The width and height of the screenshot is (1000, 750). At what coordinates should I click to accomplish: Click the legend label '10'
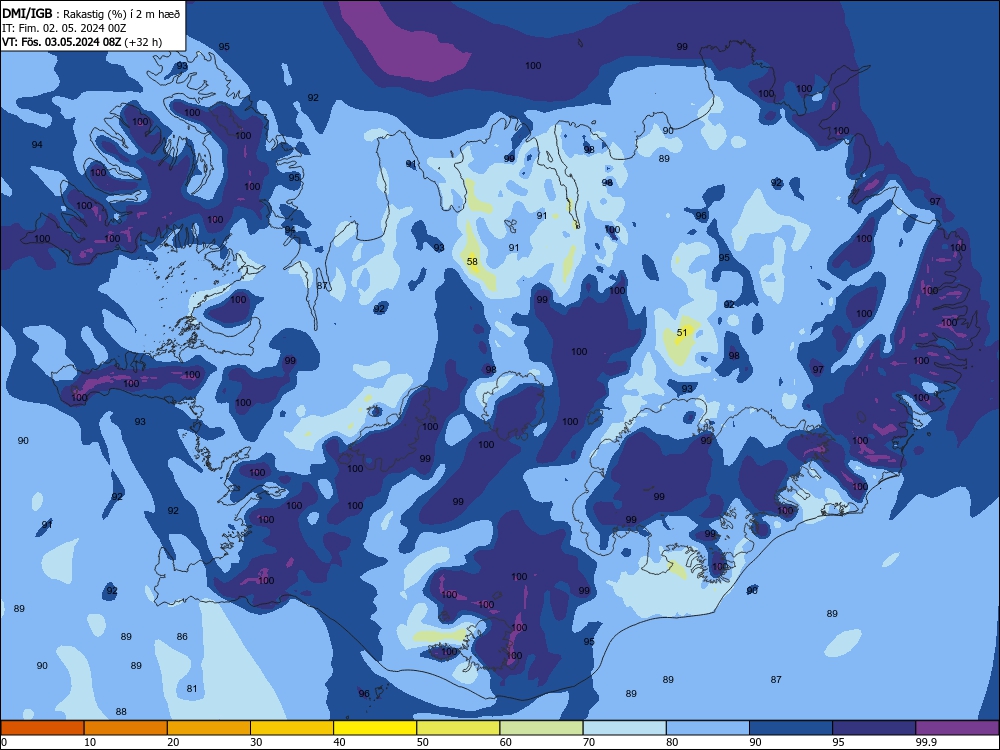click(90, 742)
